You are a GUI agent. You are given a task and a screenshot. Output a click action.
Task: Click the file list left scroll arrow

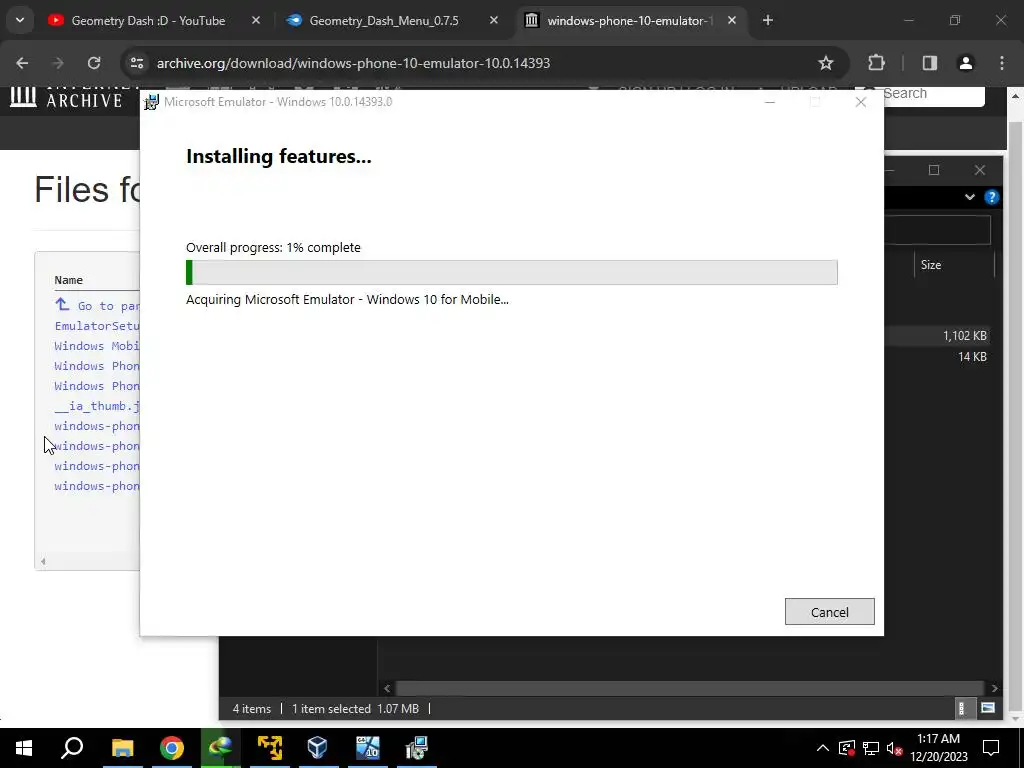coord(43,561)
